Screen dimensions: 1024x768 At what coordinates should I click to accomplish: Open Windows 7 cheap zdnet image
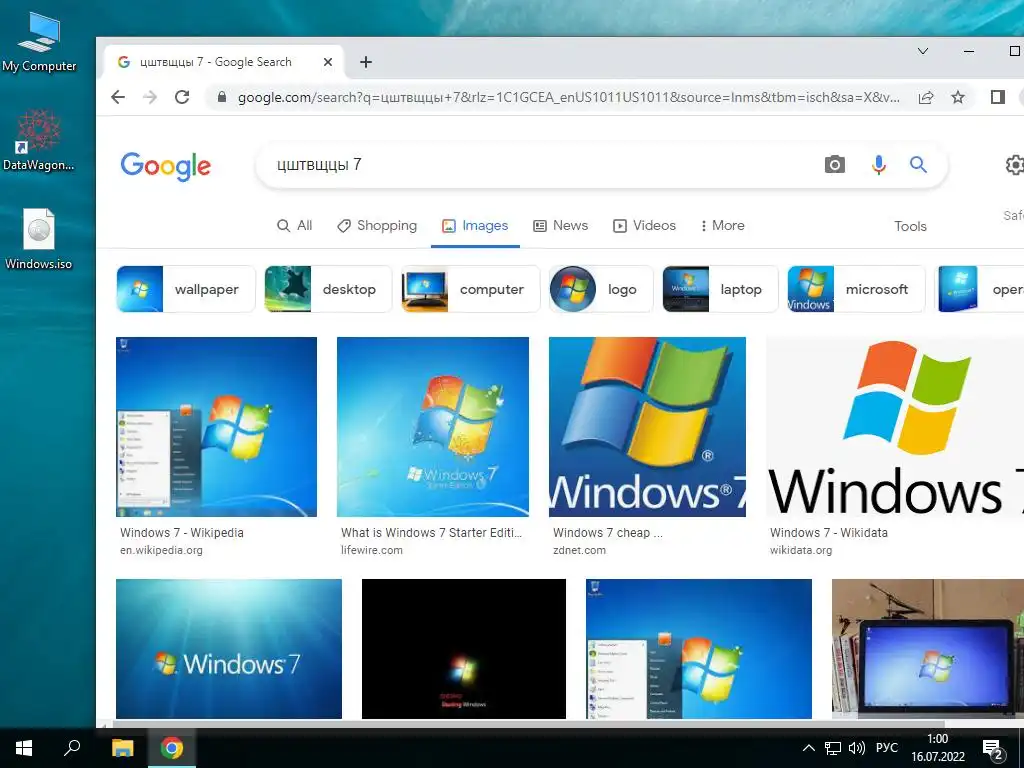[647, 427]
